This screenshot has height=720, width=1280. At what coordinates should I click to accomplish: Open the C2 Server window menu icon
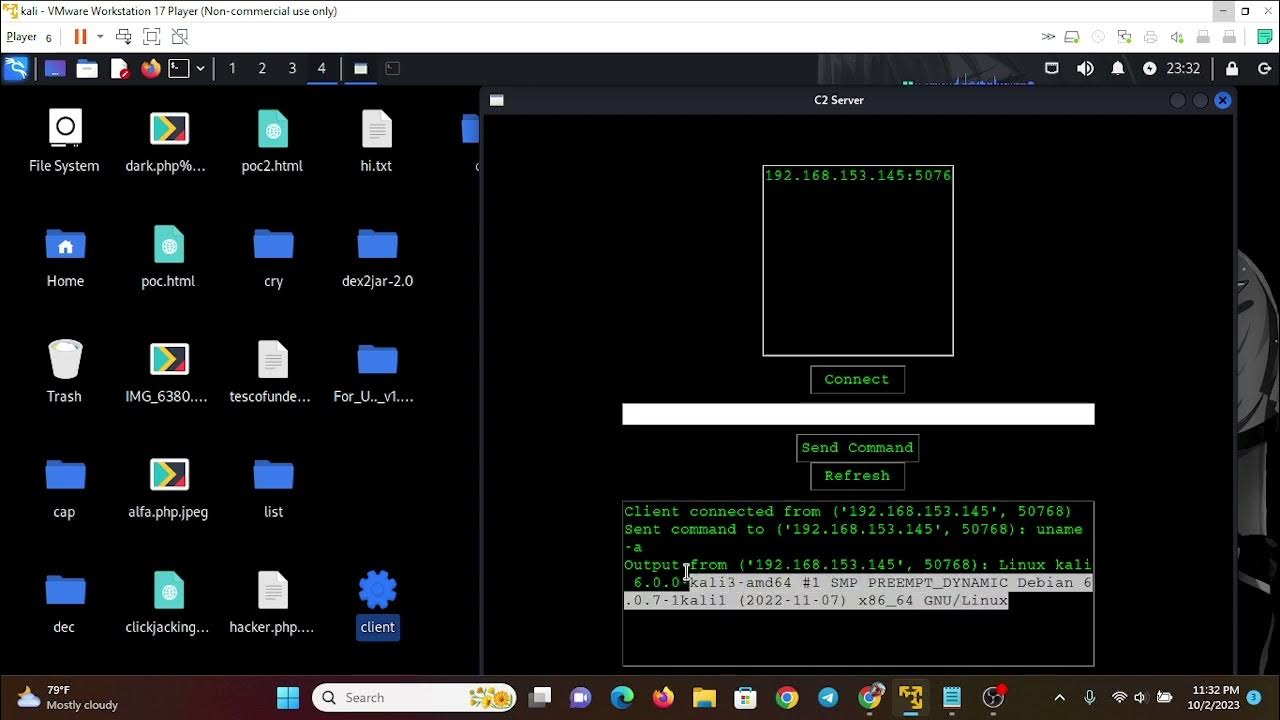(x=496, y=100)
